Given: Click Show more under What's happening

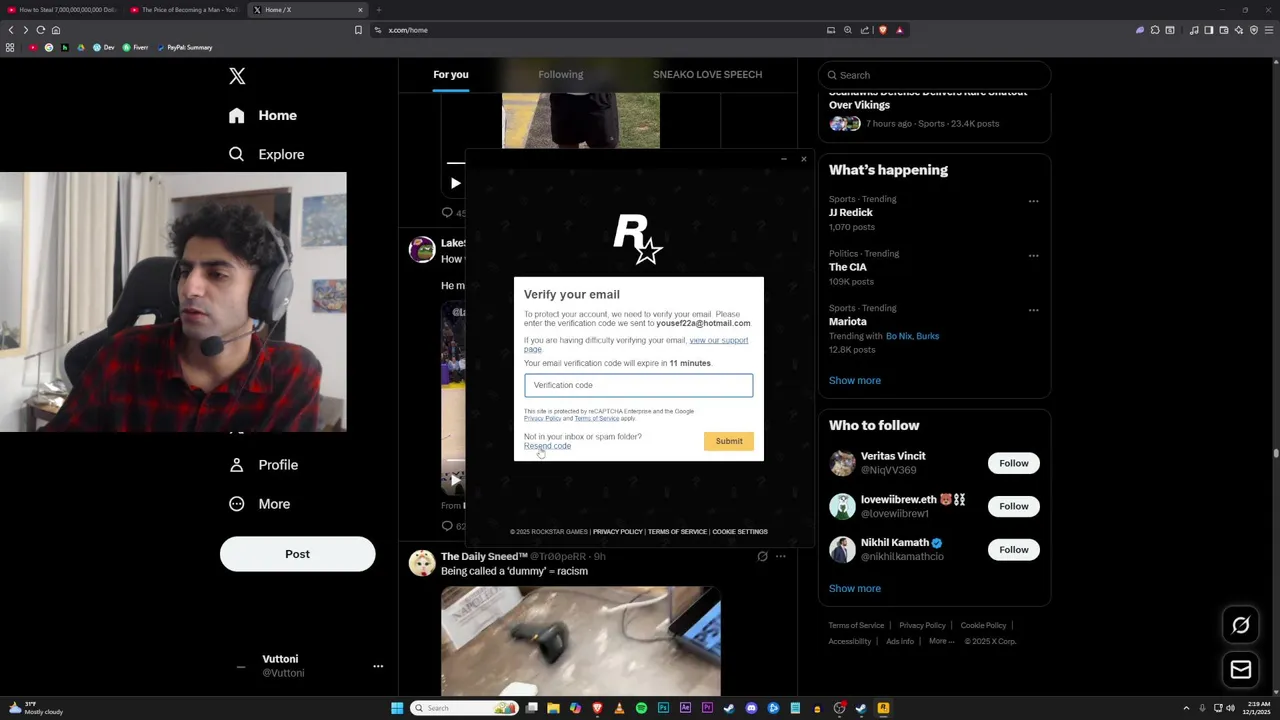Looking at the screenshot, I should pos(854,380).
